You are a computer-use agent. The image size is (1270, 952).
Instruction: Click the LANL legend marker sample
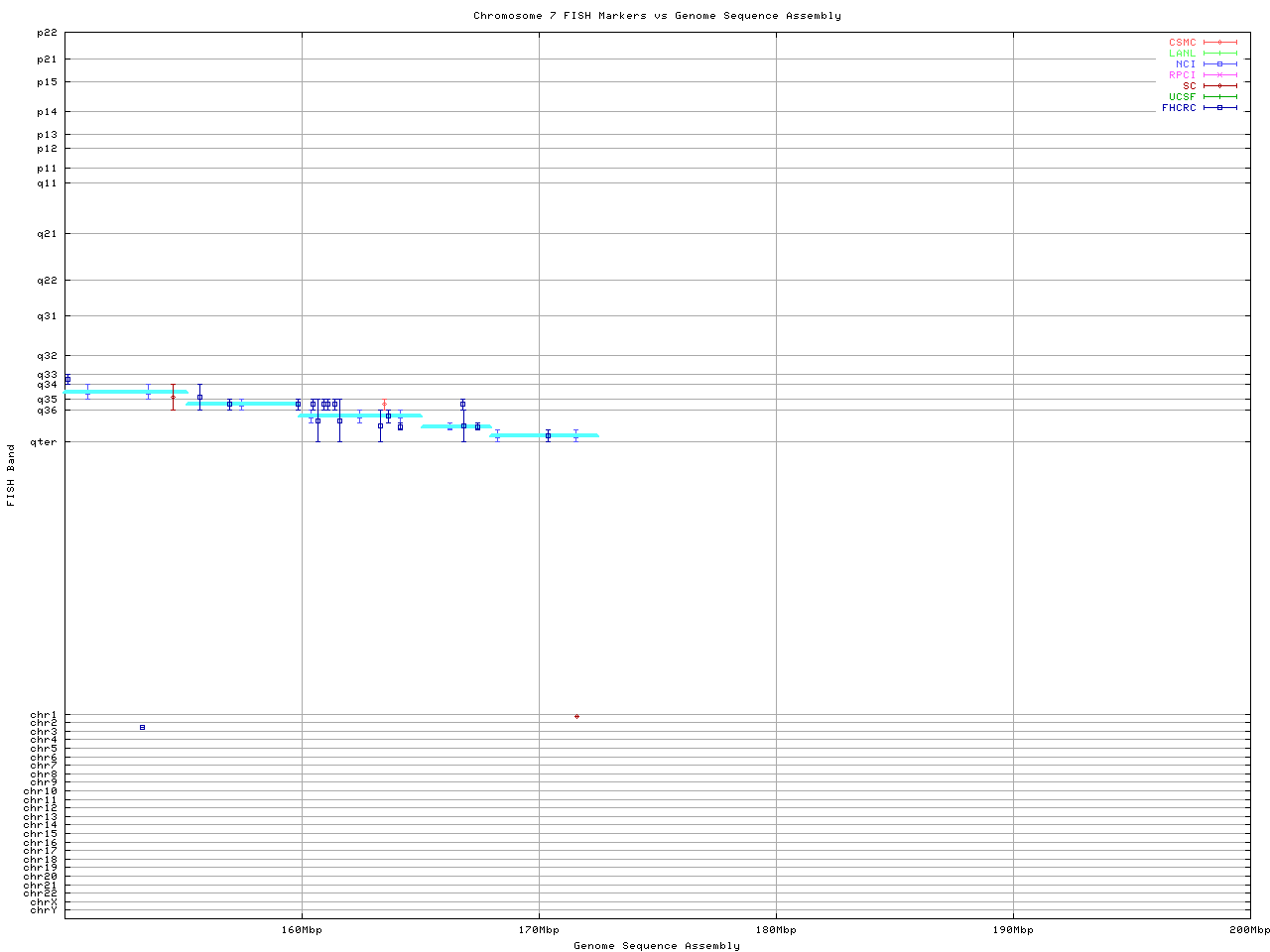pos(1220,54)
